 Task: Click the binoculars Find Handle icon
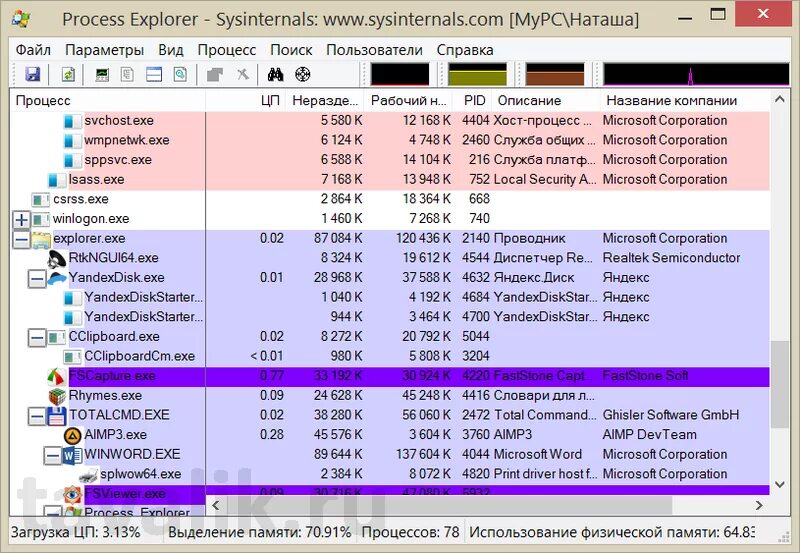276,74
